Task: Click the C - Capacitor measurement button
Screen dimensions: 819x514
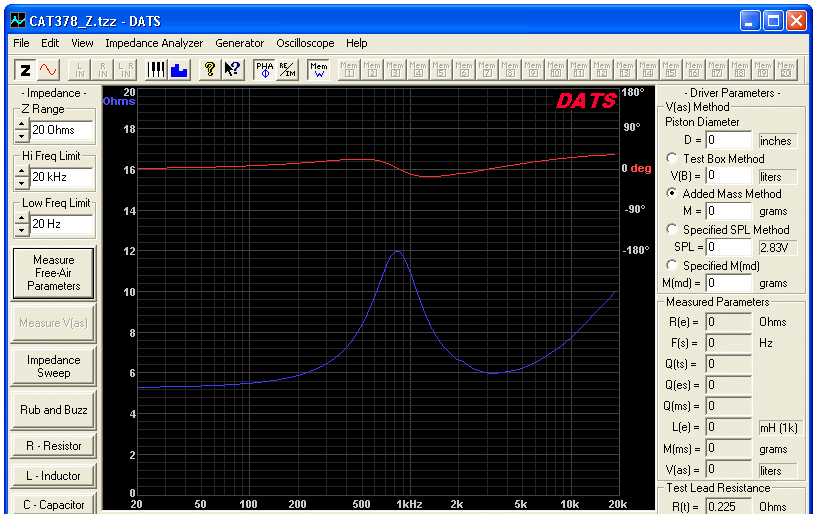Action: coord(54,505)
